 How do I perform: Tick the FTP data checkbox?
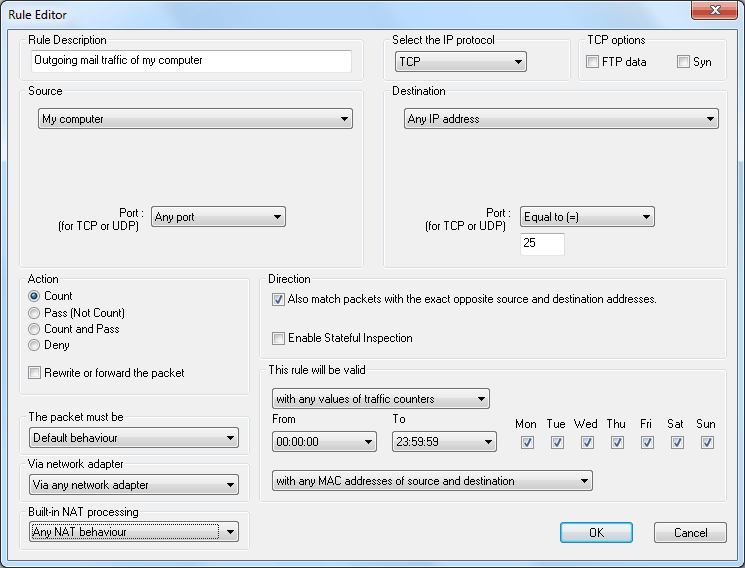[592, 62]
